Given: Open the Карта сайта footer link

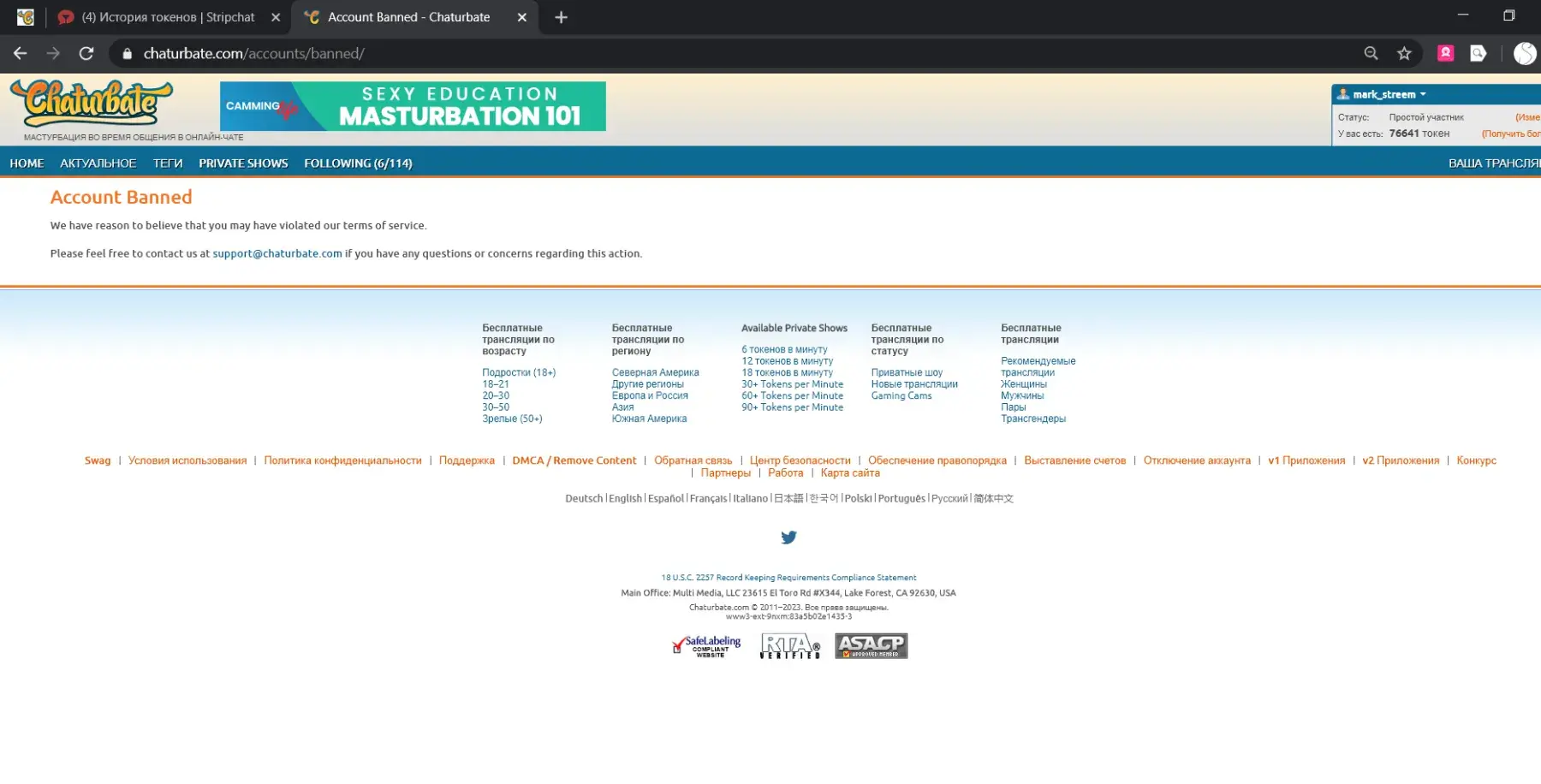Looking at the screenshot, I should [850, 473].
